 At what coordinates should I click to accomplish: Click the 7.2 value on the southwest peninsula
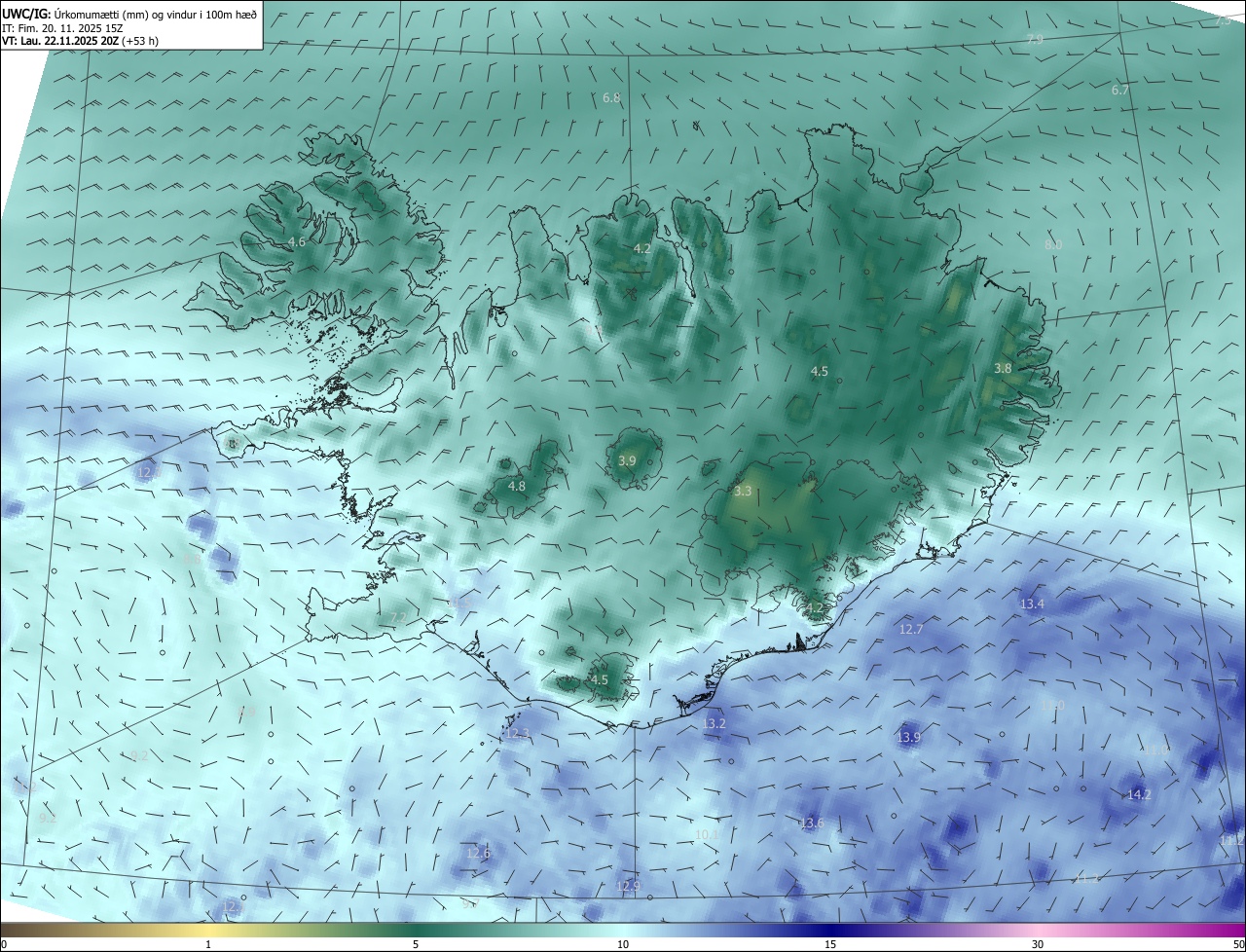click(398, 618)
